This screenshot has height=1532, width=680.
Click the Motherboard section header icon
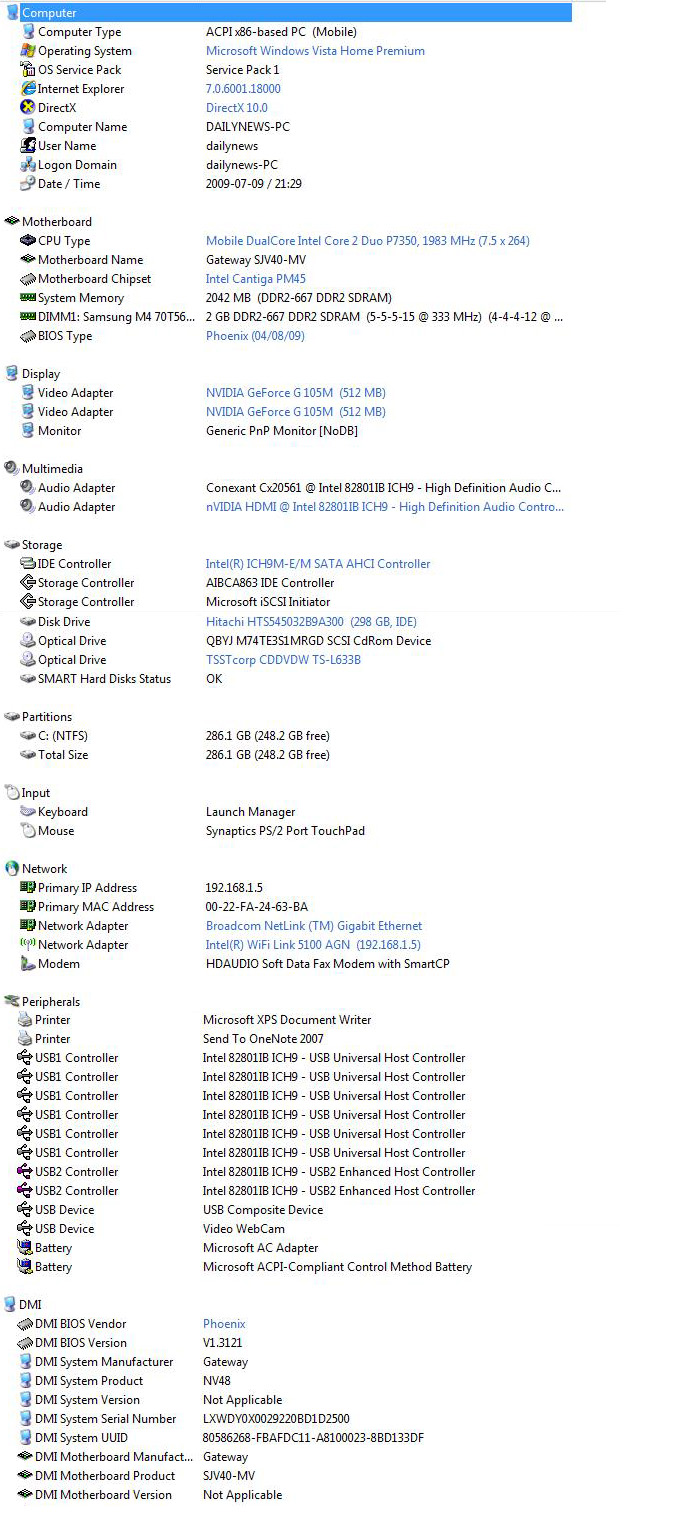(12, 222)
